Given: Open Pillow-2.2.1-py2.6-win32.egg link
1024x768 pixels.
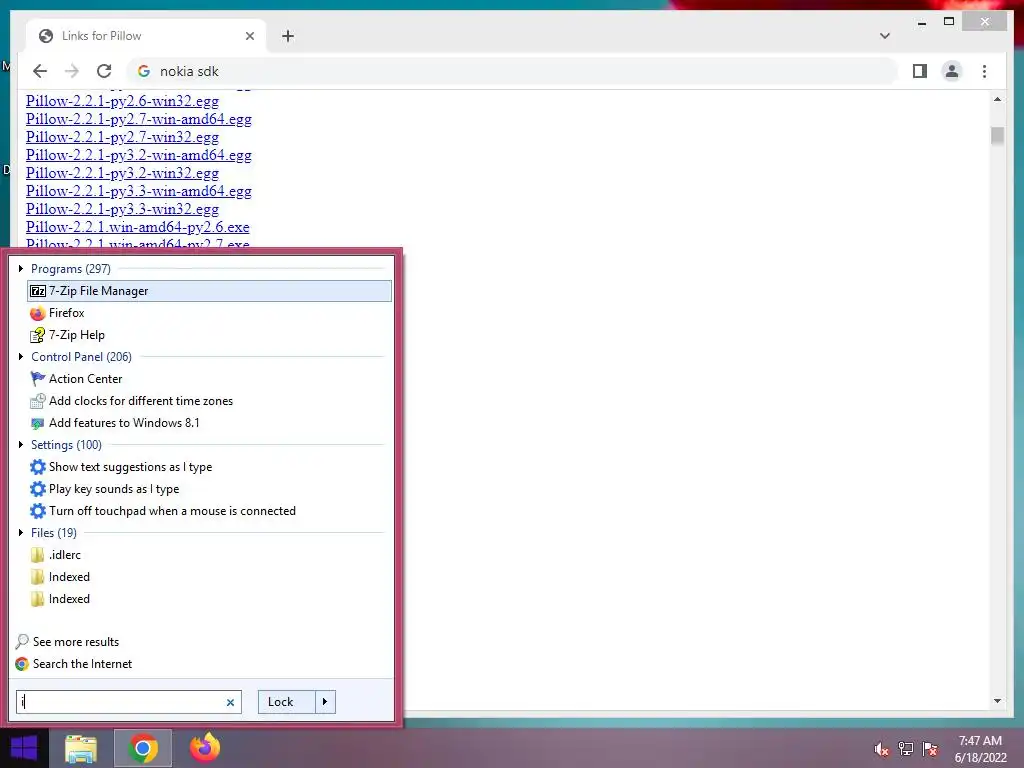Looking at the screenshot, I should pyautogui.click(x=122, y=101).
